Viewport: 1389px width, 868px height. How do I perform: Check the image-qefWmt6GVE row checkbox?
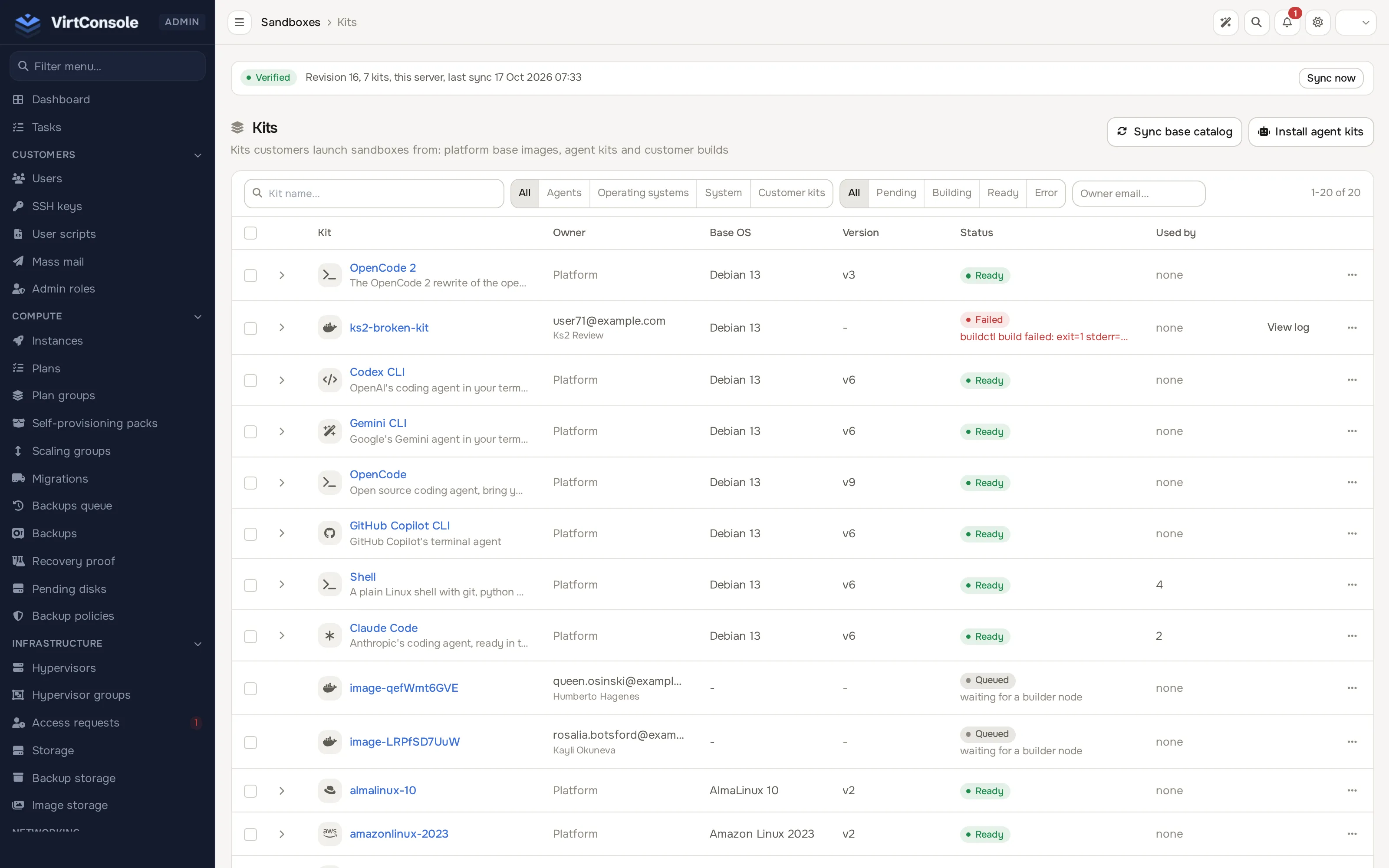click(x=250, y=688)
